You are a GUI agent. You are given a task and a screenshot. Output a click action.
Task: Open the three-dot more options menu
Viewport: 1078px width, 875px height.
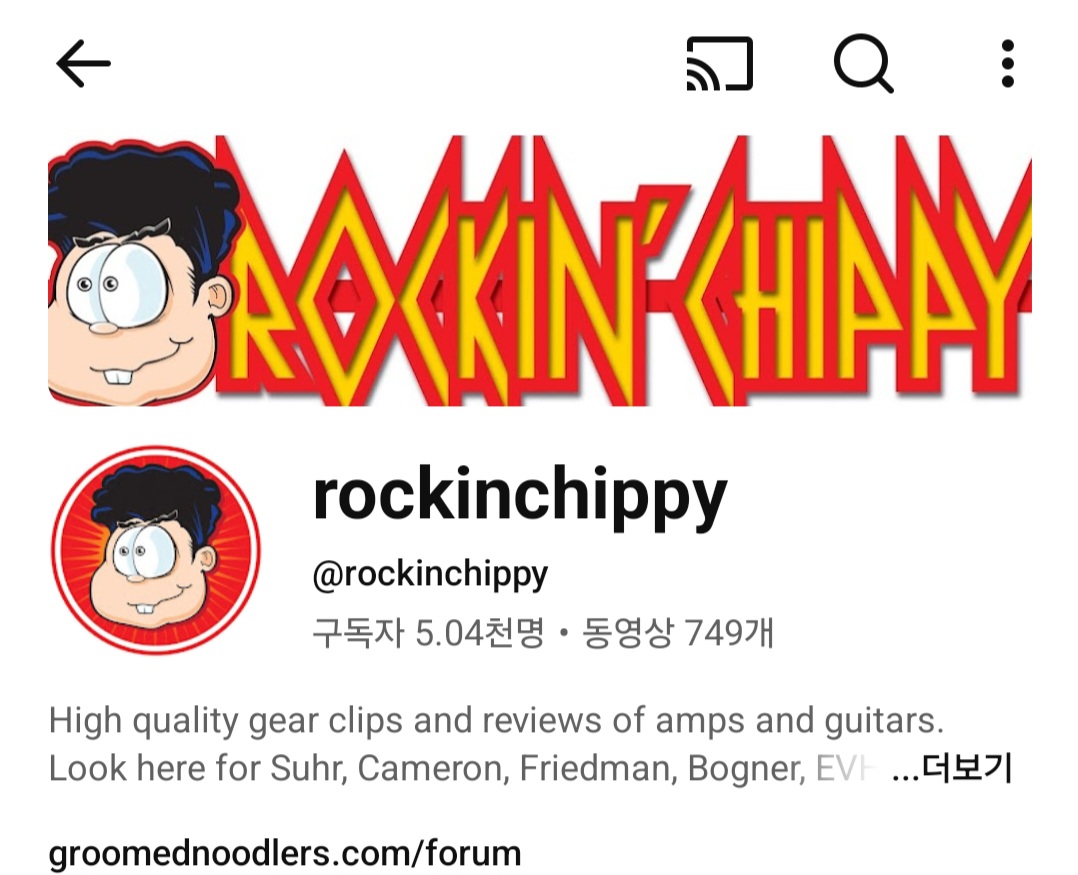point(1007,63)
